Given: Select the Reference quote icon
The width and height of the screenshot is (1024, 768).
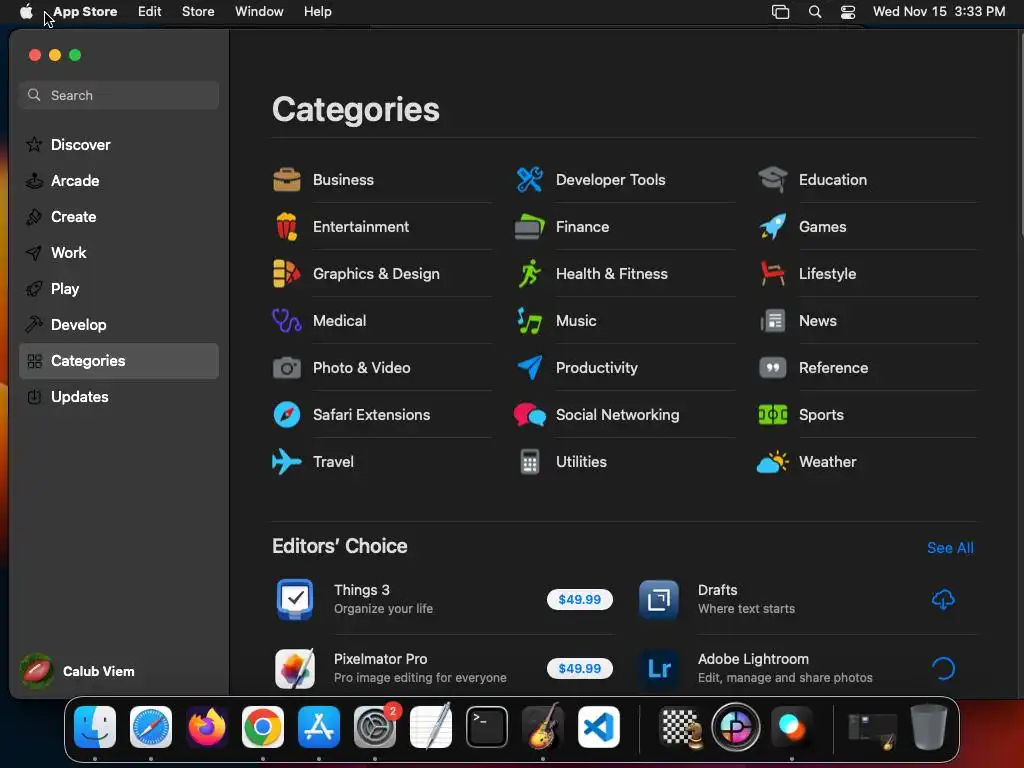Looking at the screenshot, I should point(773,368).
